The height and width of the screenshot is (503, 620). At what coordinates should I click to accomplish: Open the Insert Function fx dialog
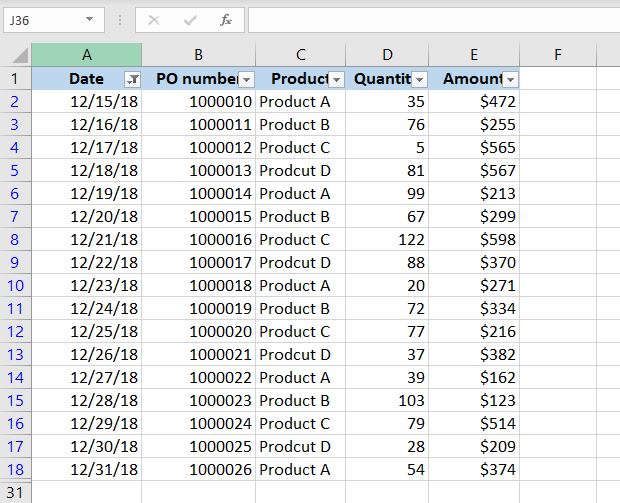click(226, 20)
